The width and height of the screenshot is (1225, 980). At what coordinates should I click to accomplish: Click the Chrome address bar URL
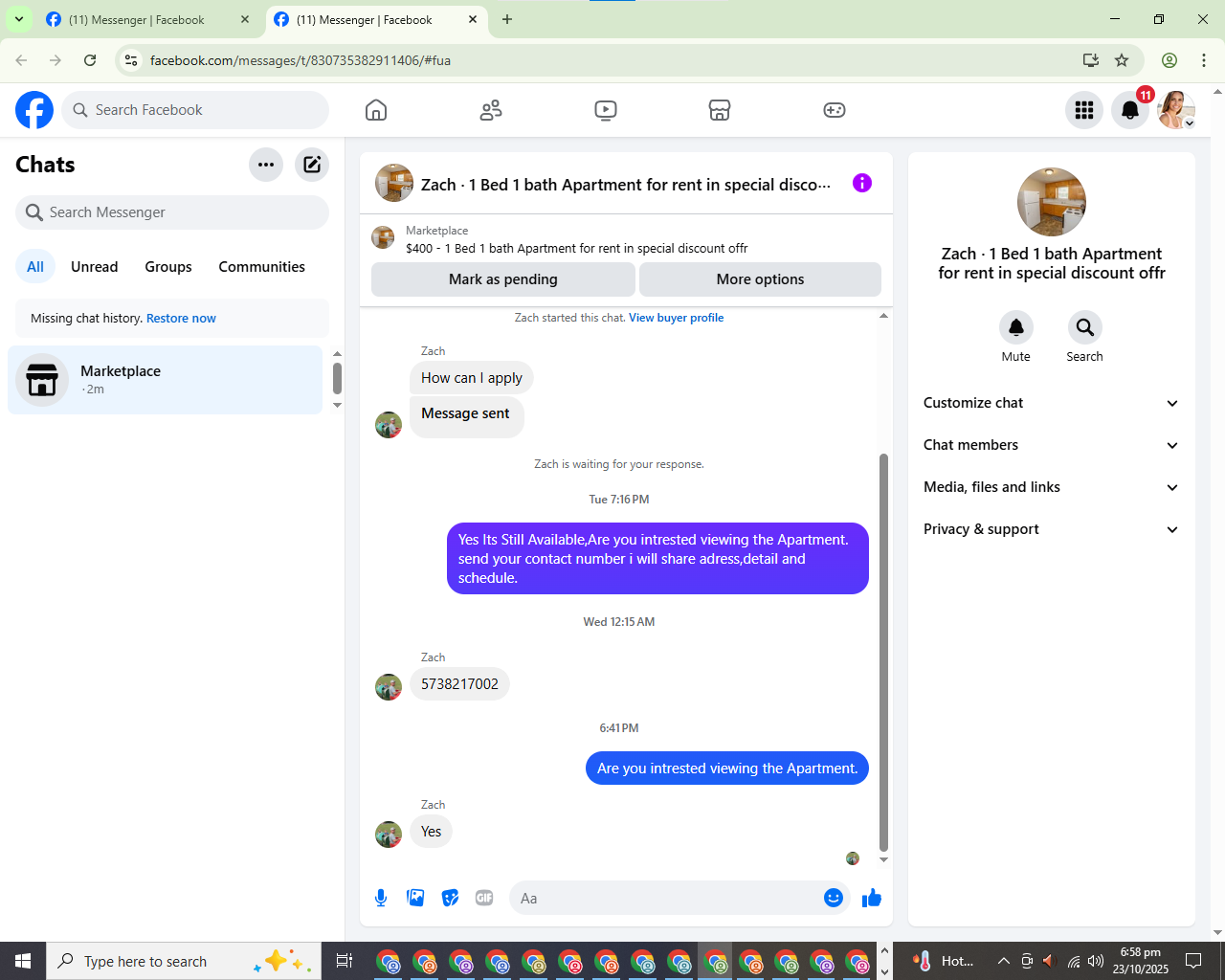tap(300, 60)
